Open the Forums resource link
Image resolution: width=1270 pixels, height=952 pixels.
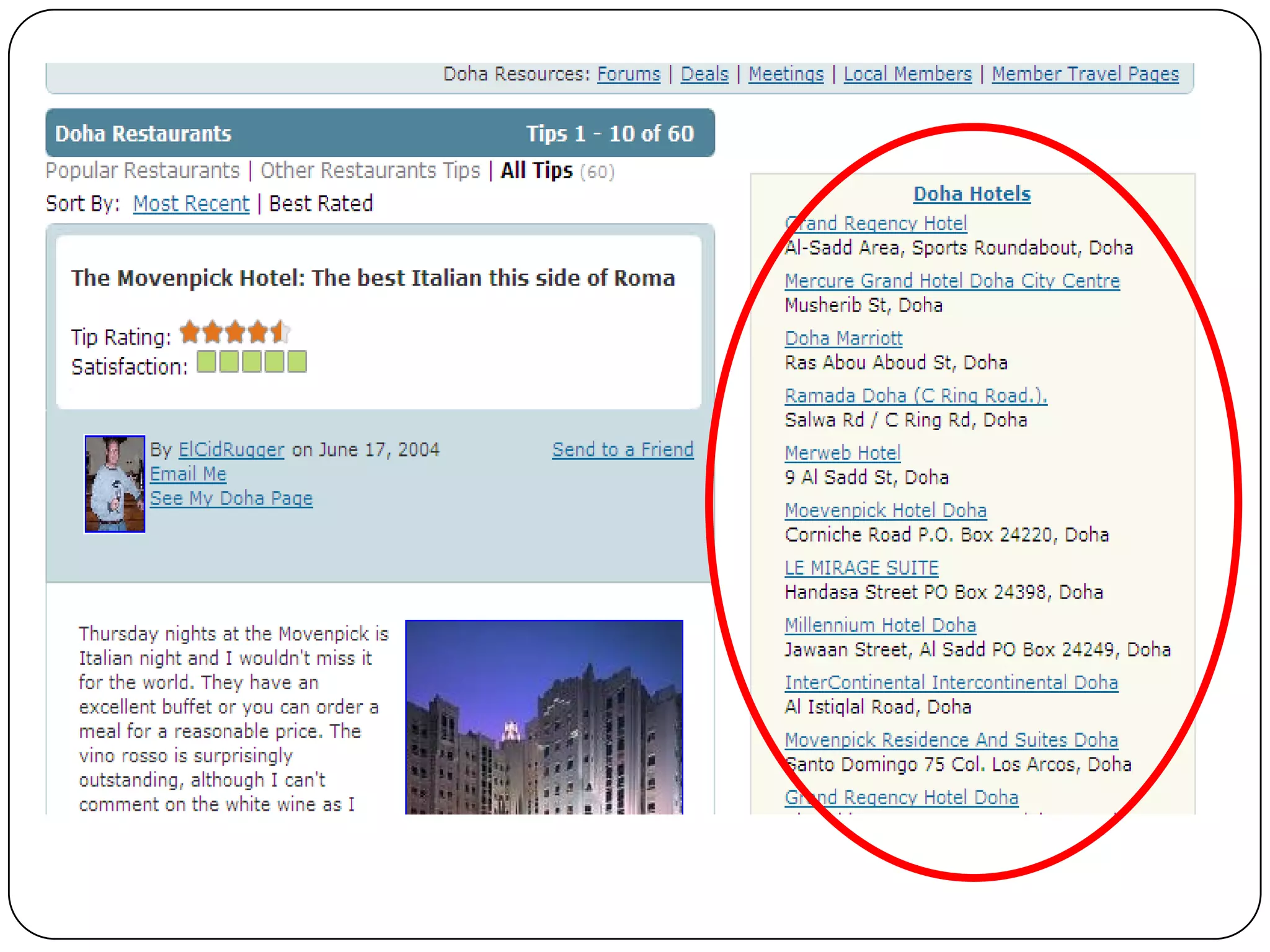(x=628, y=74)
